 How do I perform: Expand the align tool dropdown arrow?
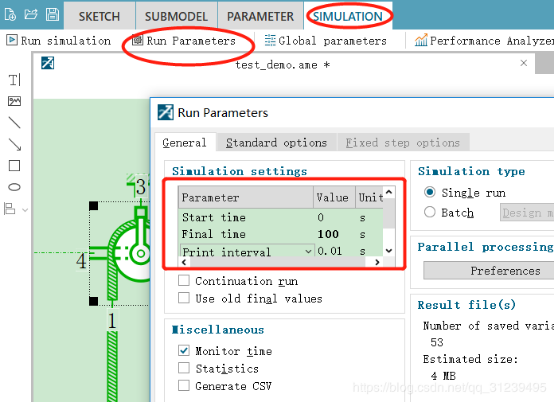tap(25, 210)
